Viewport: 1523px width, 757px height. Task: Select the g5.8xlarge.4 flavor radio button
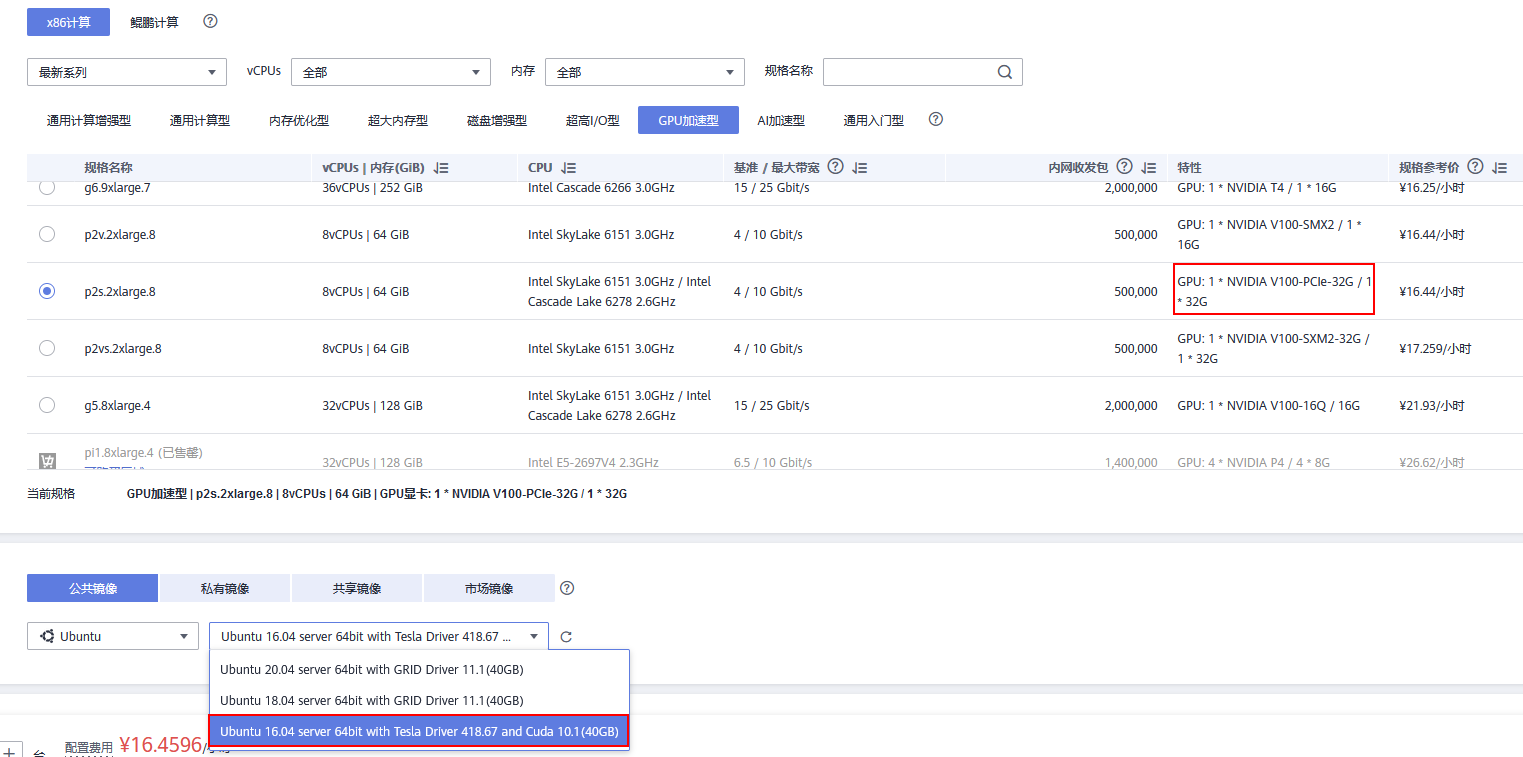[46, 405]
